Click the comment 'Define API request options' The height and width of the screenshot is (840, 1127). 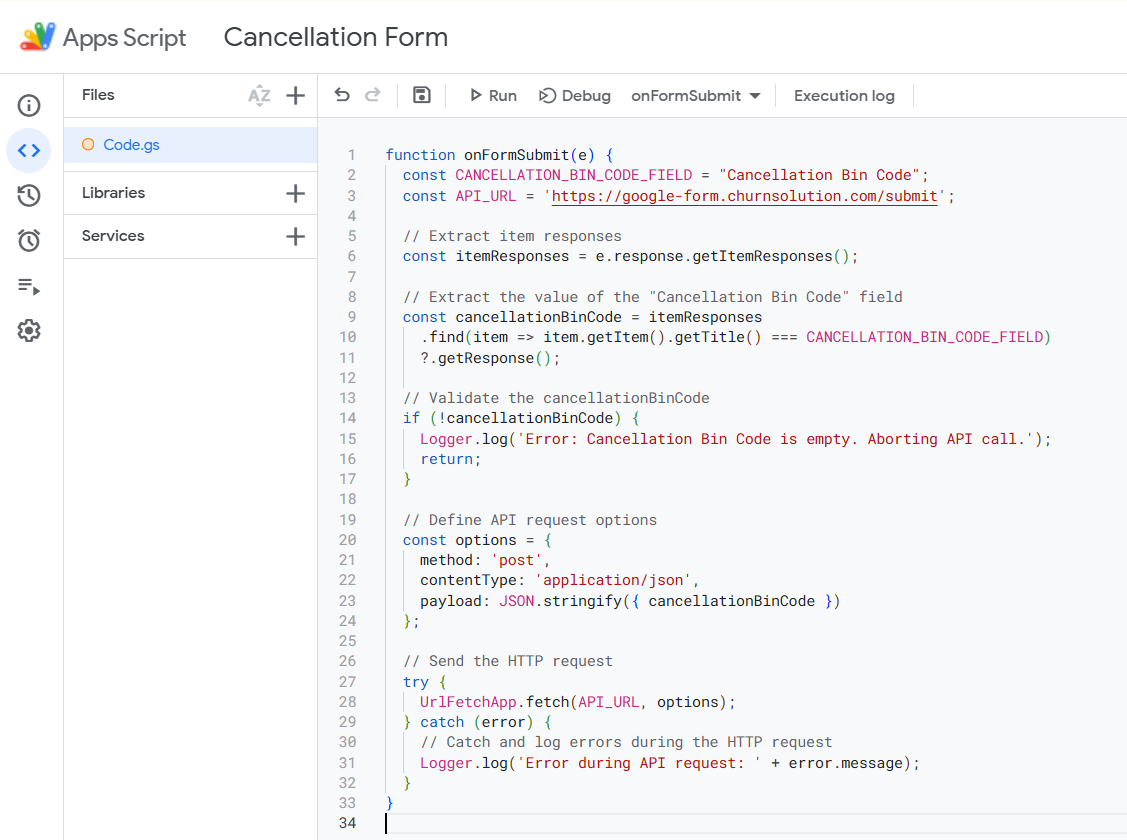[x=530, y=520]
